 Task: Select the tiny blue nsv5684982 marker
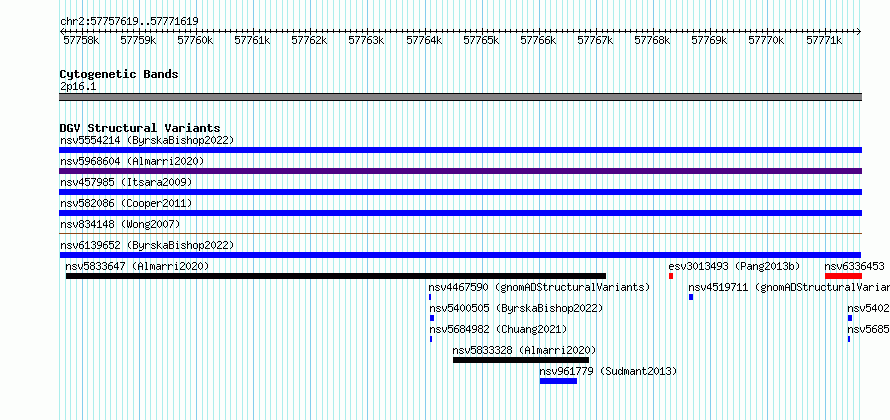pos(431,339)
